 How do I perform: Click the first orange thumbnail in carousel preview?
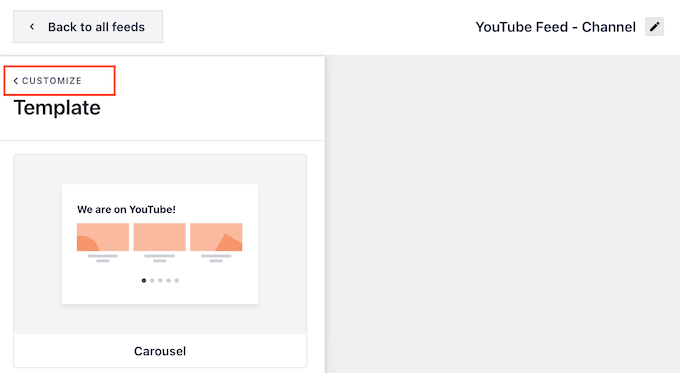[x=103, y=237]
